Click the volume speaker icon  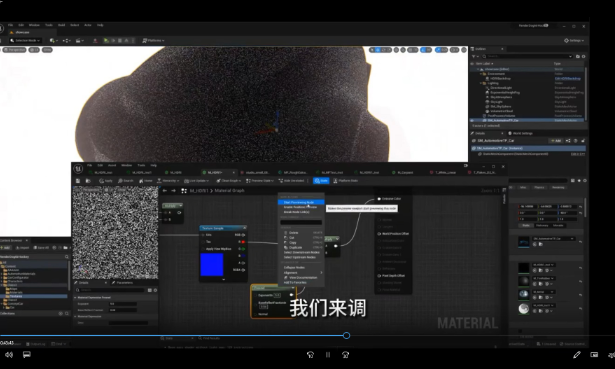coord(9,355)
